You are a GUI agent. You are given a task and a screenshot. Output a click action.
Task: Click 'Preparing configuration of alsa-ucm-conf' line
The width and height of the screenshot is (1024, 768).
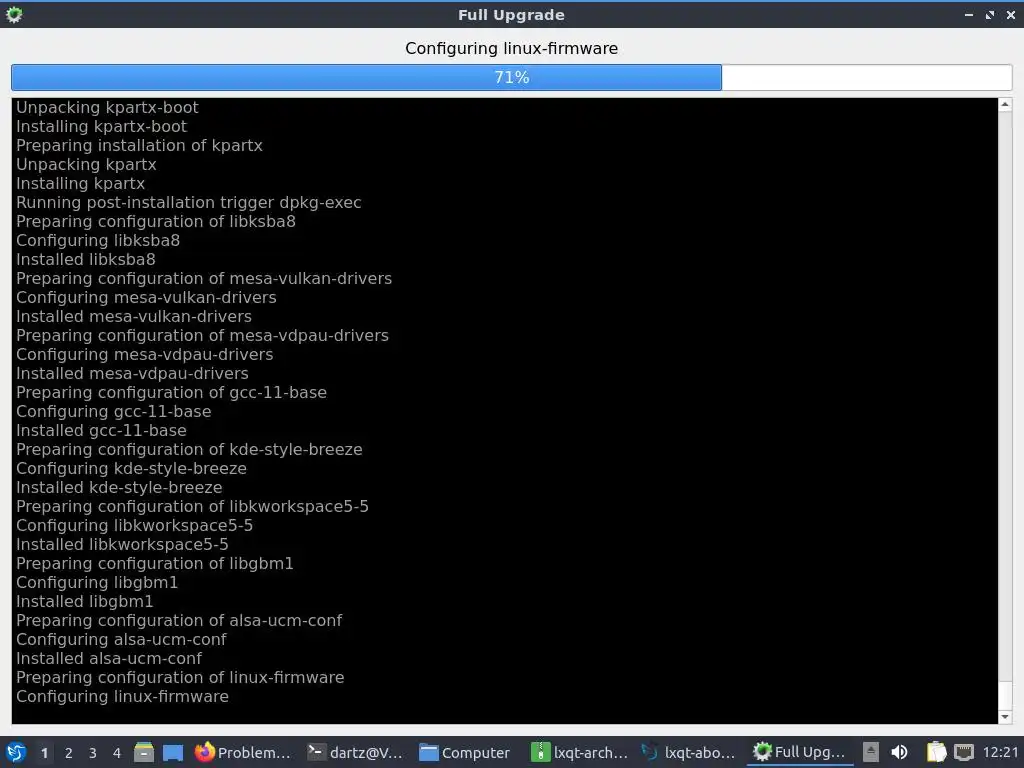[179, 620]
